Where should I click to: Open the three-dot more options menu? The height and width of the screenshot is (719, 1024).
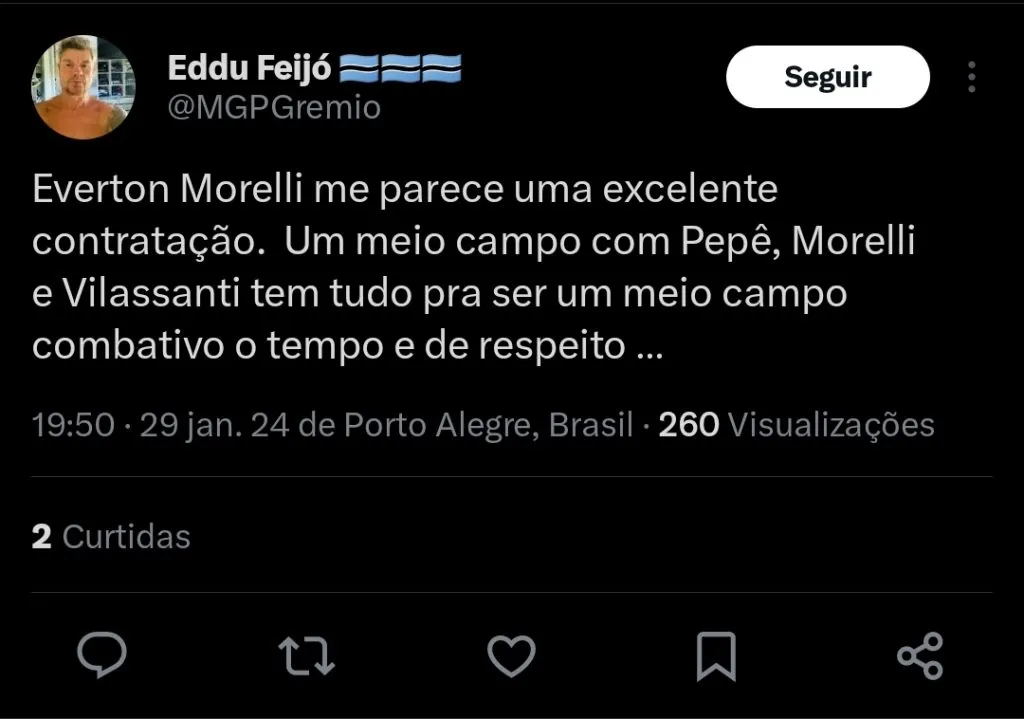[x=971, y=77]
